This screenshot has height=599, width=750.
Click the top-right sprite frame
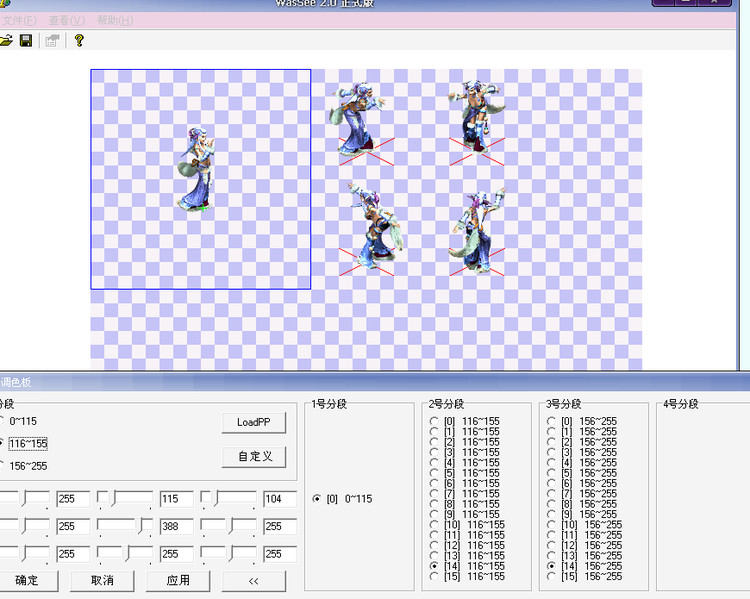pos(477,124)
